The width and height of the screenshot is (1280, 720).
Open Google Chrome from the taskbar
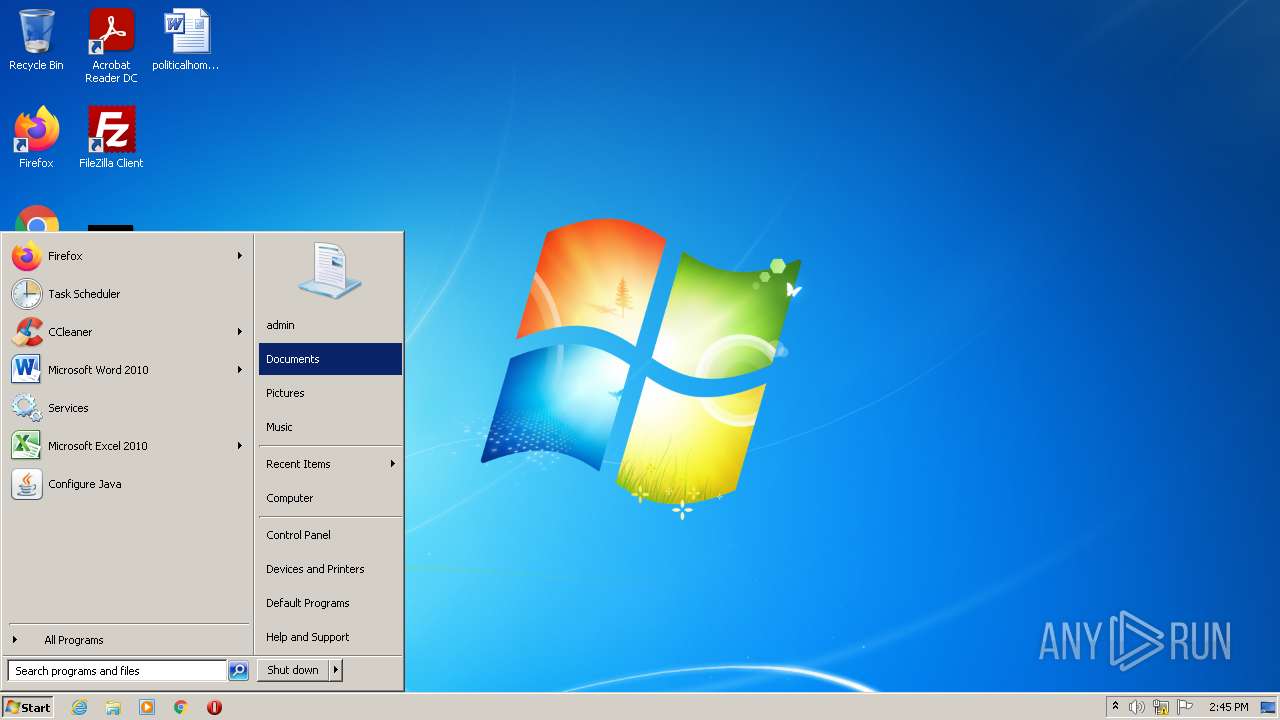(181, 707)
